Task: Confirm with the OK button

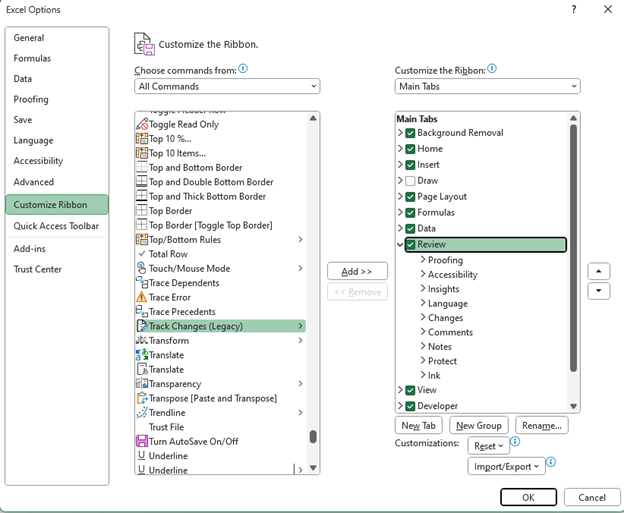Action: coord(528,497)
